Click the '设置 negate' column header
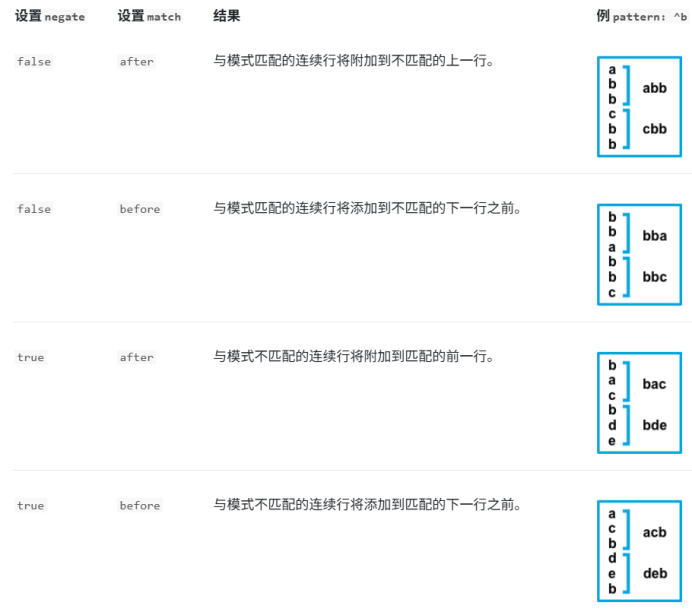 click(x=50, y=16)
